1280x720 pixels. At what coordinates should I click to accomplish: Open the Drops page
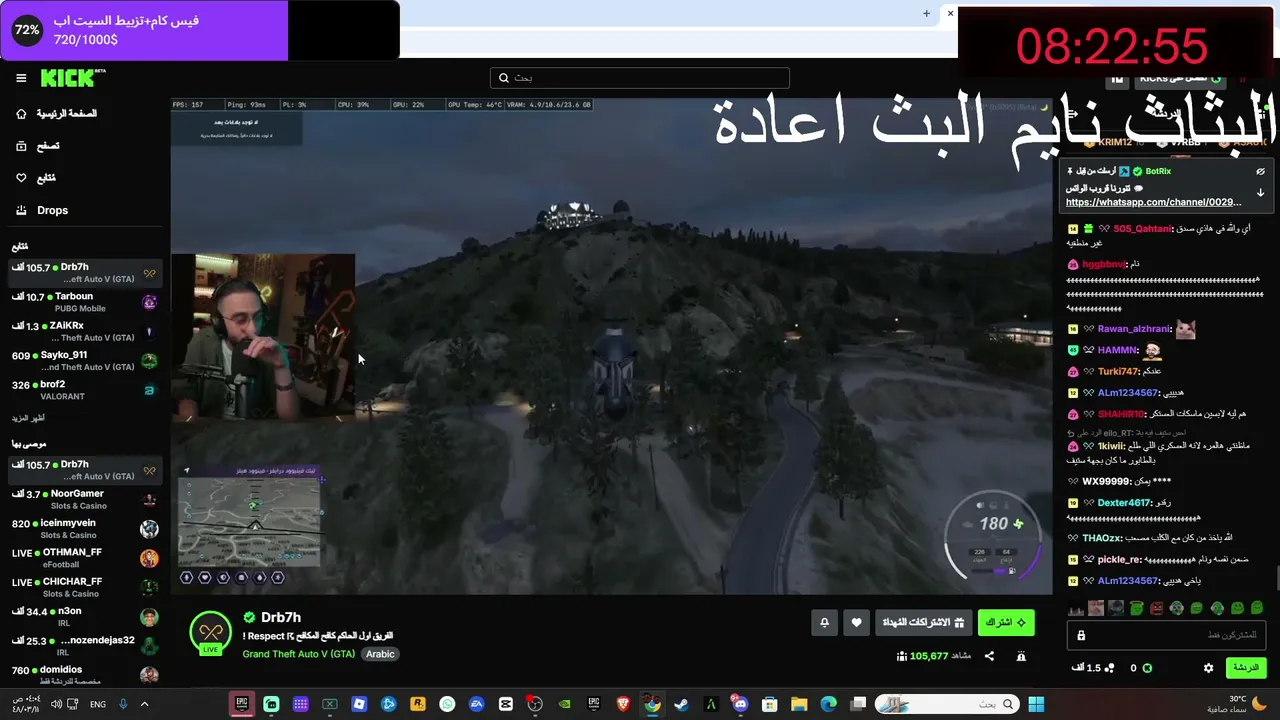tap(52, 210)
